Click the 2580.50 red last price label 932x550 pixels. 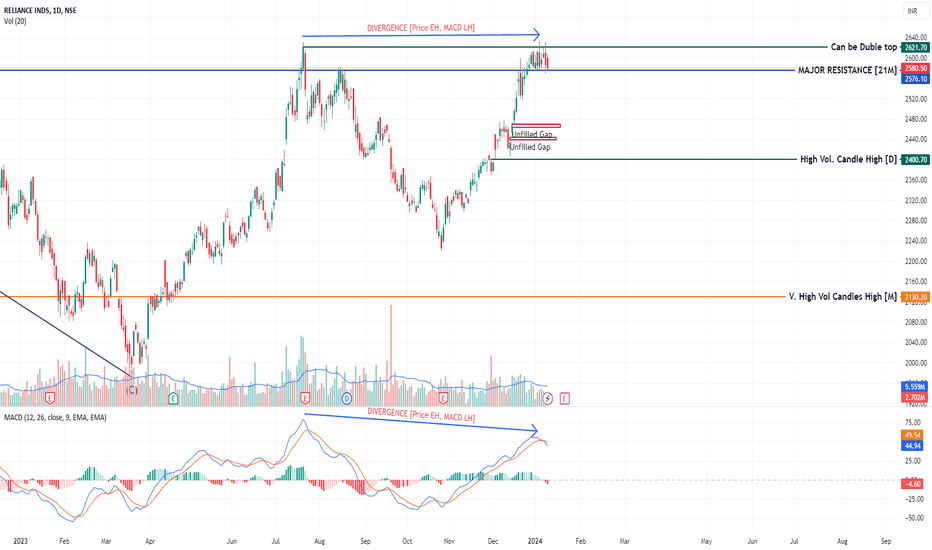915,68
